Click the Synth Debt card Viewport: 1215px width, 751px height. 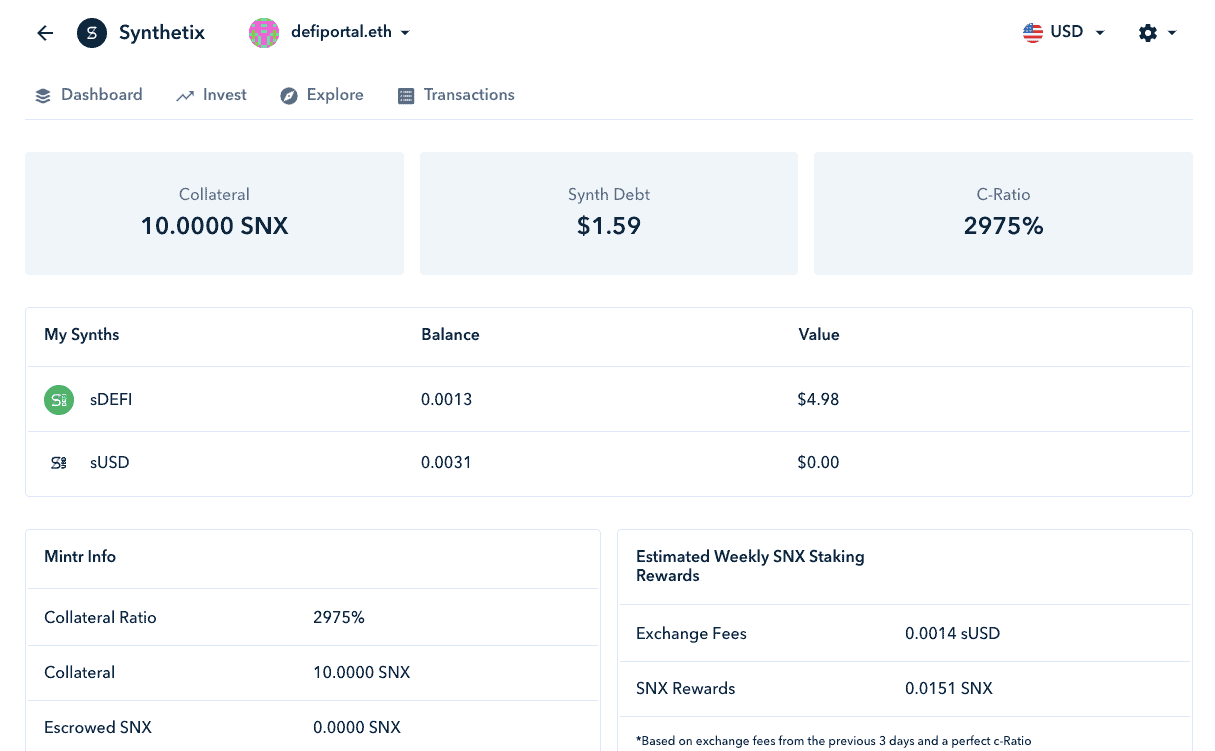tap(609, 213)
